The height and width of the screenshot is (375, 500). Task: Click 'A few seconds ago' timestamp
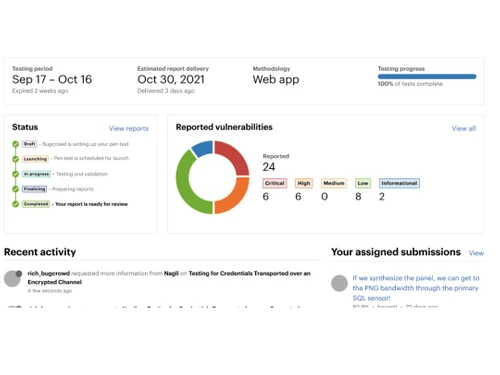[50, 291]
